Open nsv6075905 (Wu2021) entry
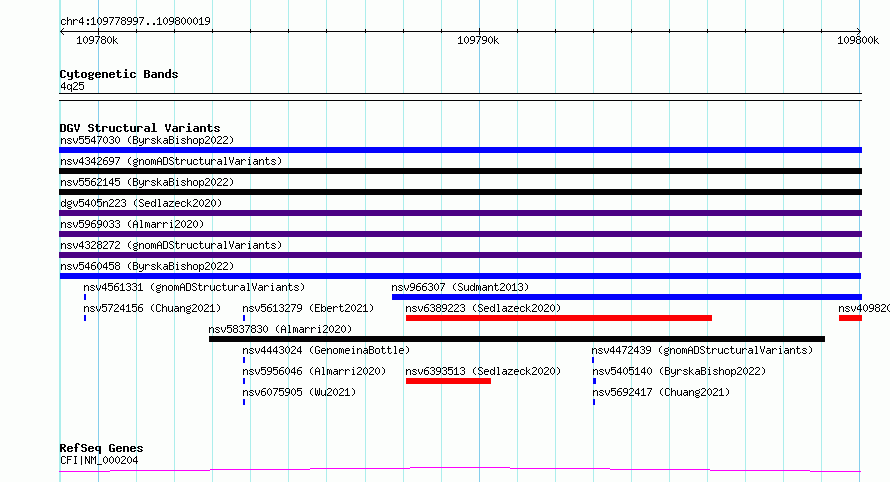 (x=299, y=392)
